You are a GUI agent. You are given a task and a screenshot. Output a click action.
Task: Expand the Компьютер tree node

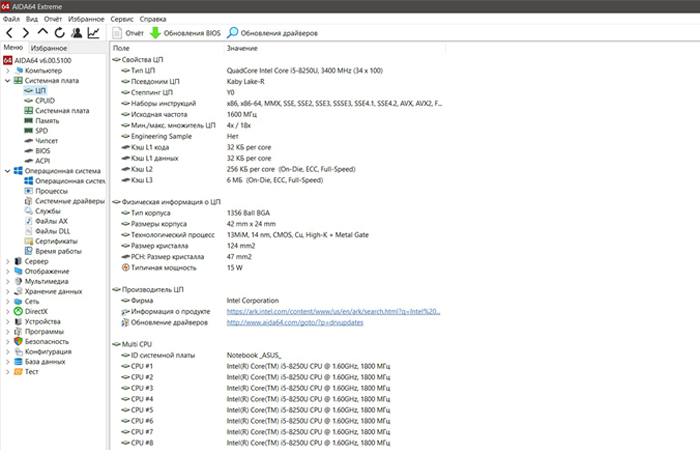click(x=8, y=71)
